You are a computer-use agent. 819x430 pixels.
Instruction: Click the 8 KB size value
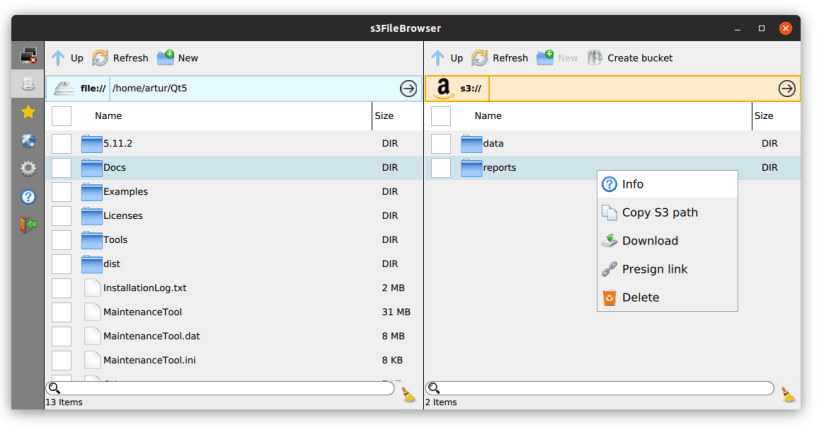[x=392, y=360]
